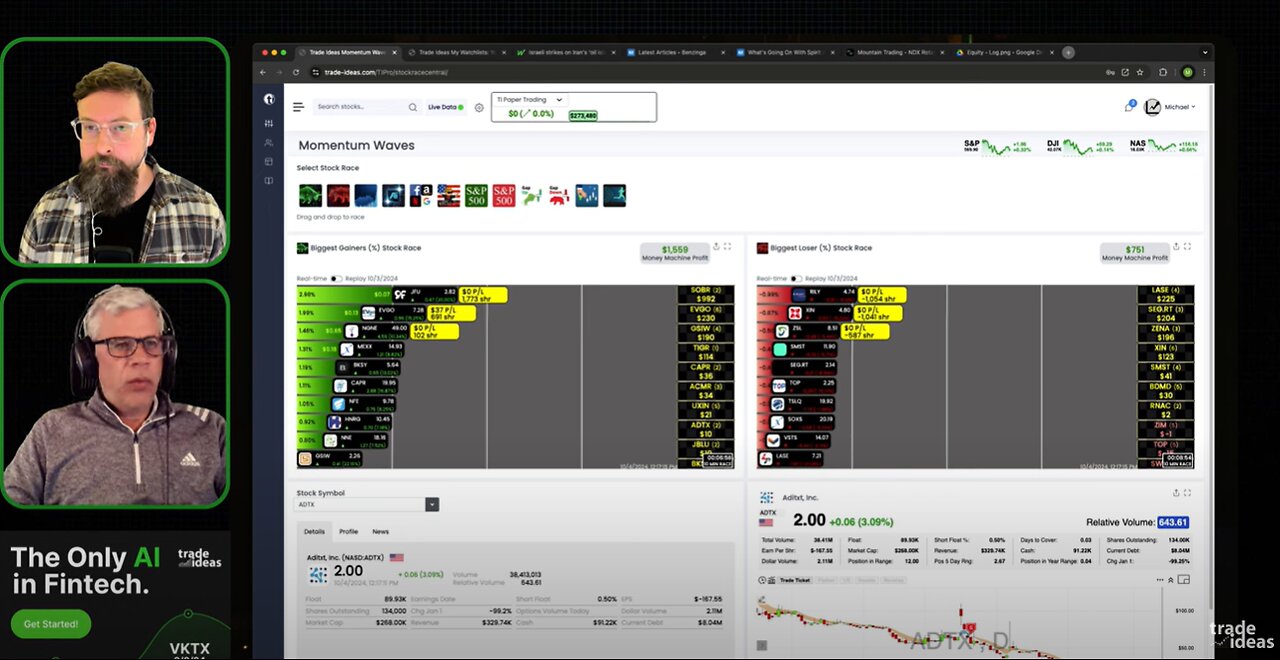The width and height of the screenshot is (1280, 660).
Task: Switch to the Details tab
Action: (x=314, y=532)
